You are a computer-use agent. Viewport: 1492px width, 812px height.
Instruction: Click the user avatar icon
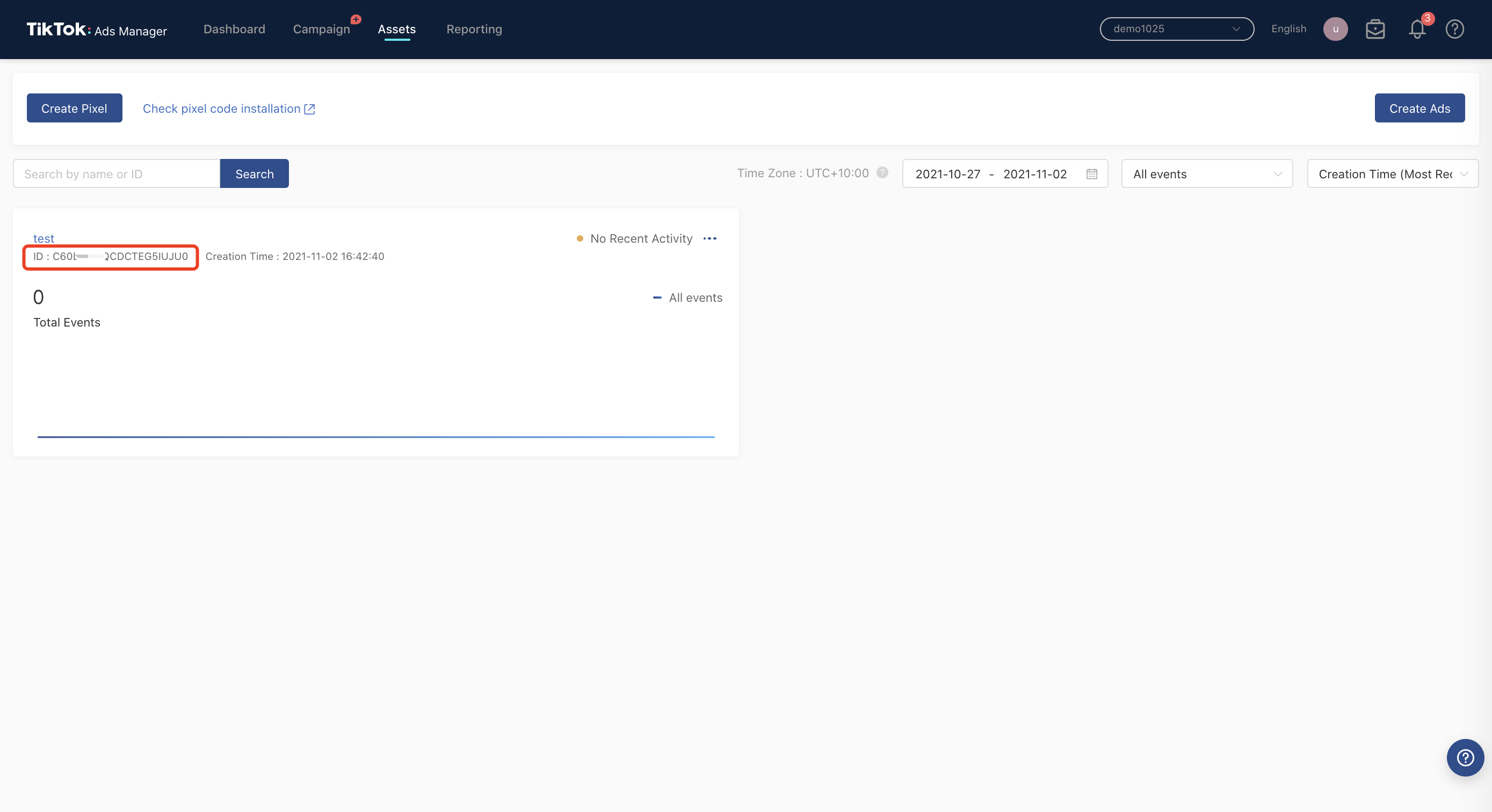click(x=1335, y=29)
